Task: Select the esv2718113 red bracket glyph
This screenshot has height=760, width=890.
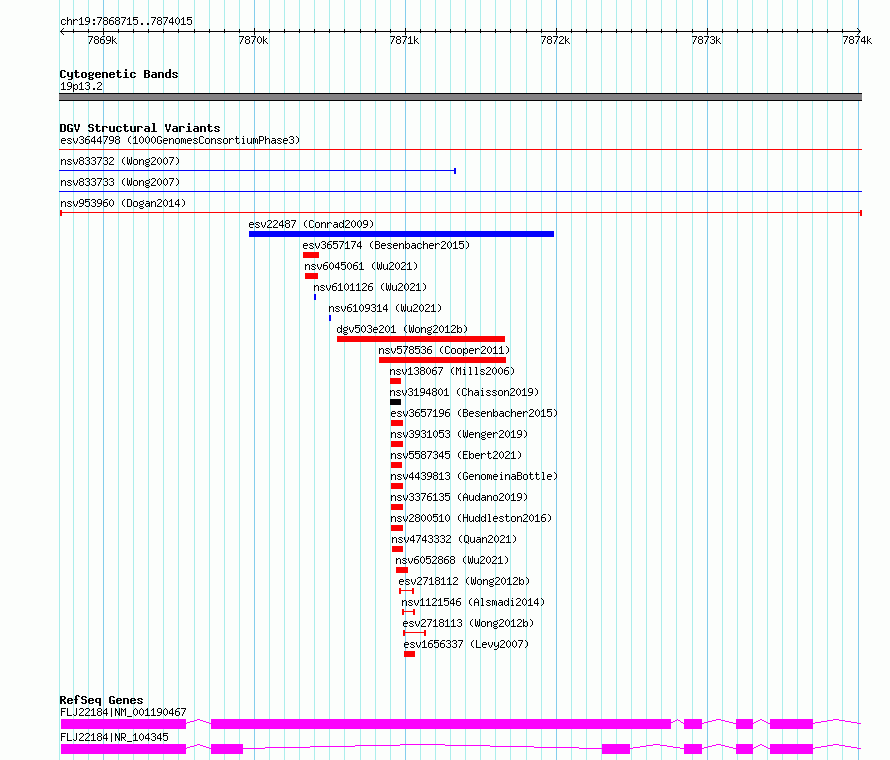Action: [x=414, y=633]
